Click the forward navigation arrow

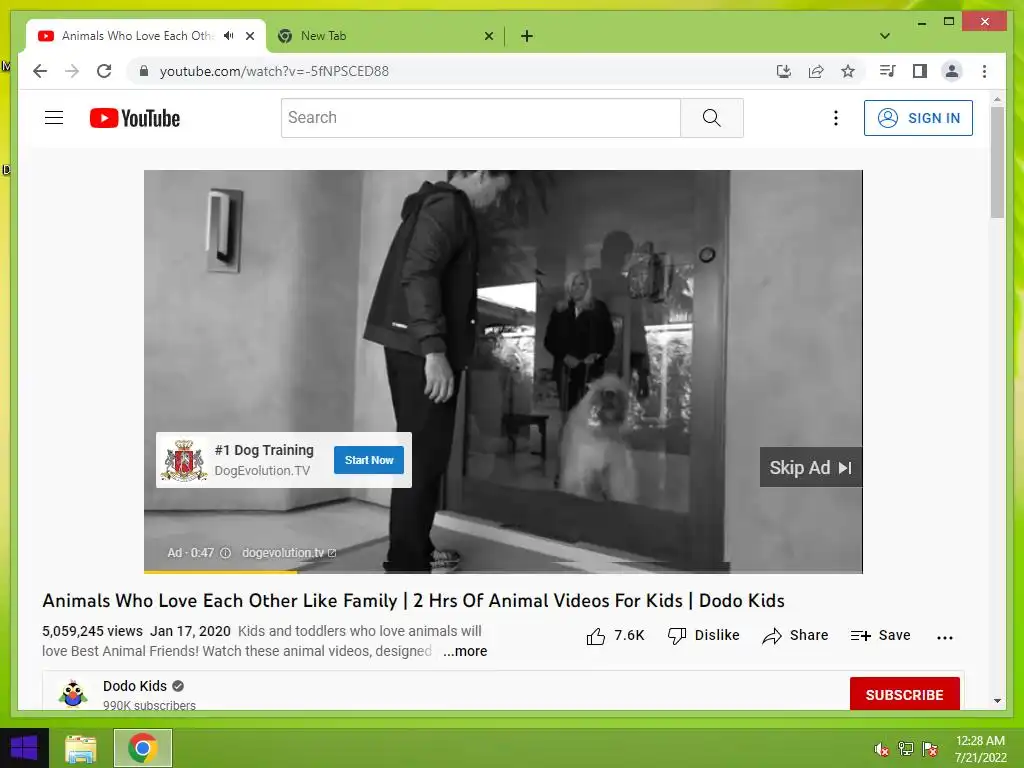(x=72, y=71)
